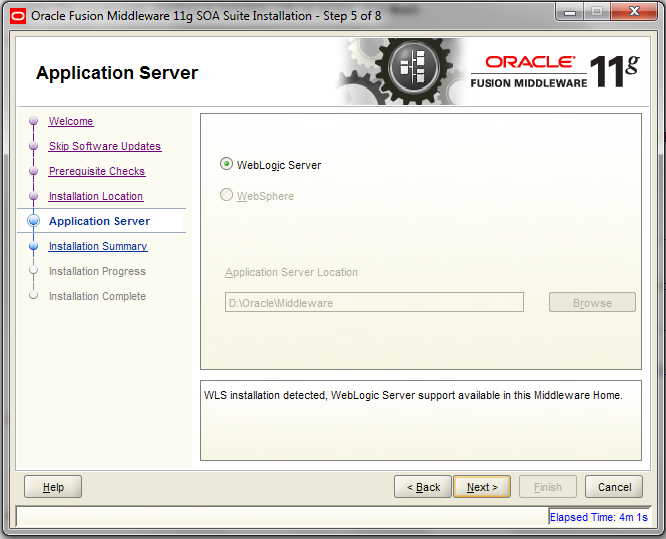
Task: Open the Installation Summary step
Action: pos(98,246)
